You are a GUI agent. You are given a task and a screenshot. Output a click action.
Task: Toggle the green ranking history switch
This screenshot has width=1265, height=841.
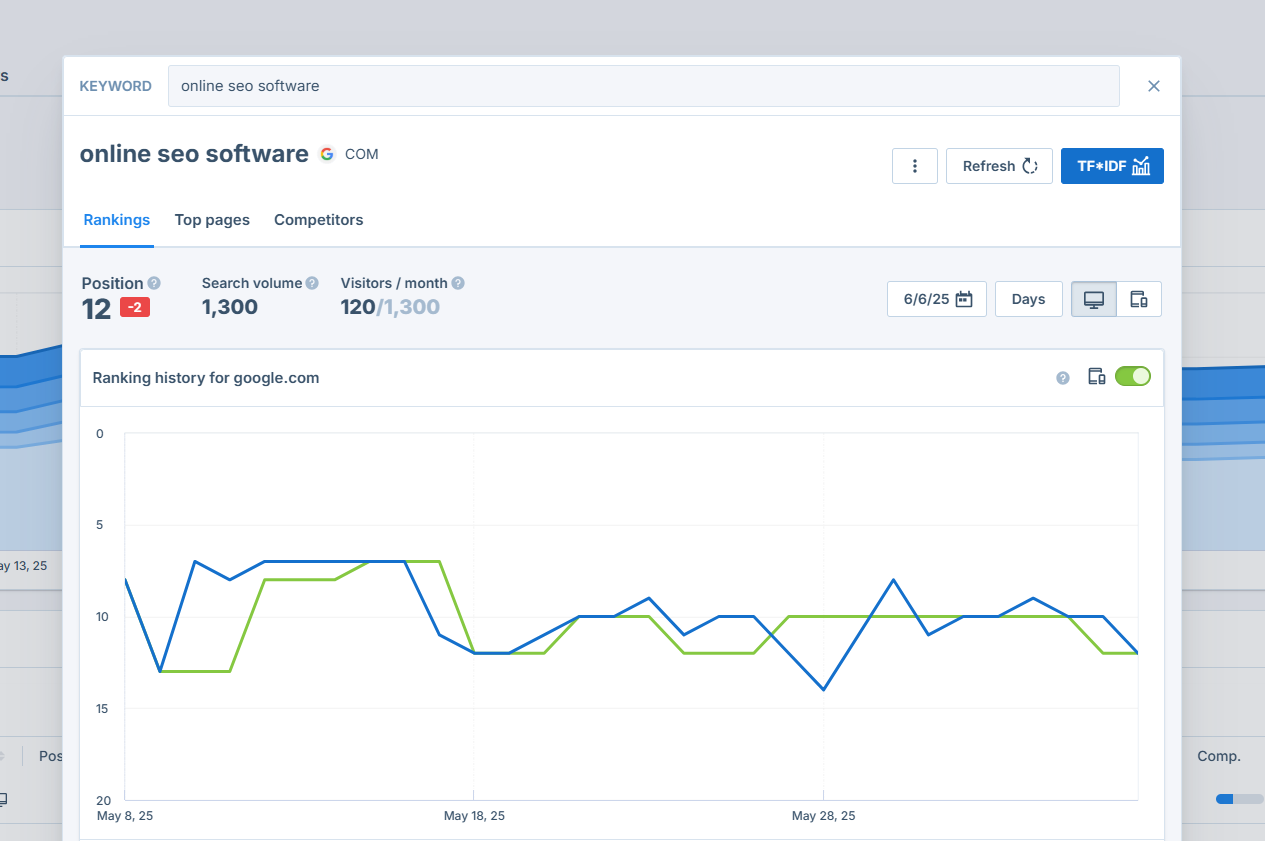point(1133,377)
